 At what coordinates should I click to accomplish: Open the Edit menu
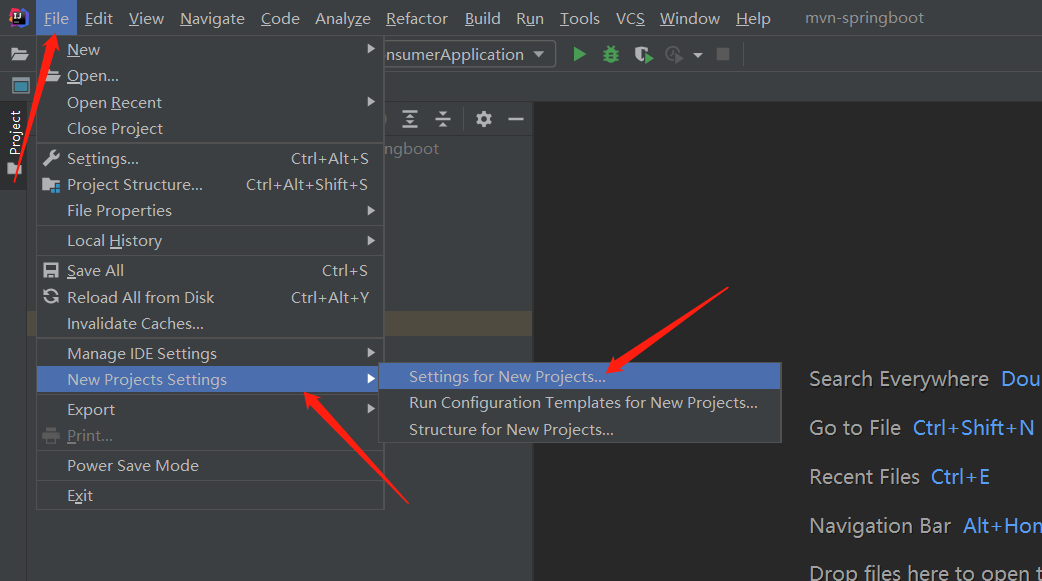pos(99,19)
